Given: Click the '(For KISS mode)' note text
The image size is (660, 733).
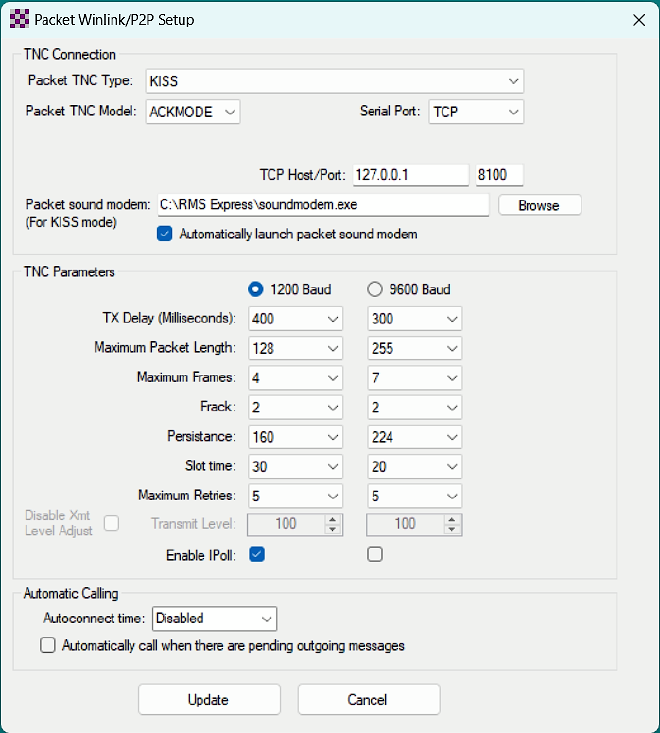Looking at the screenshot, I should click(71, 222).
